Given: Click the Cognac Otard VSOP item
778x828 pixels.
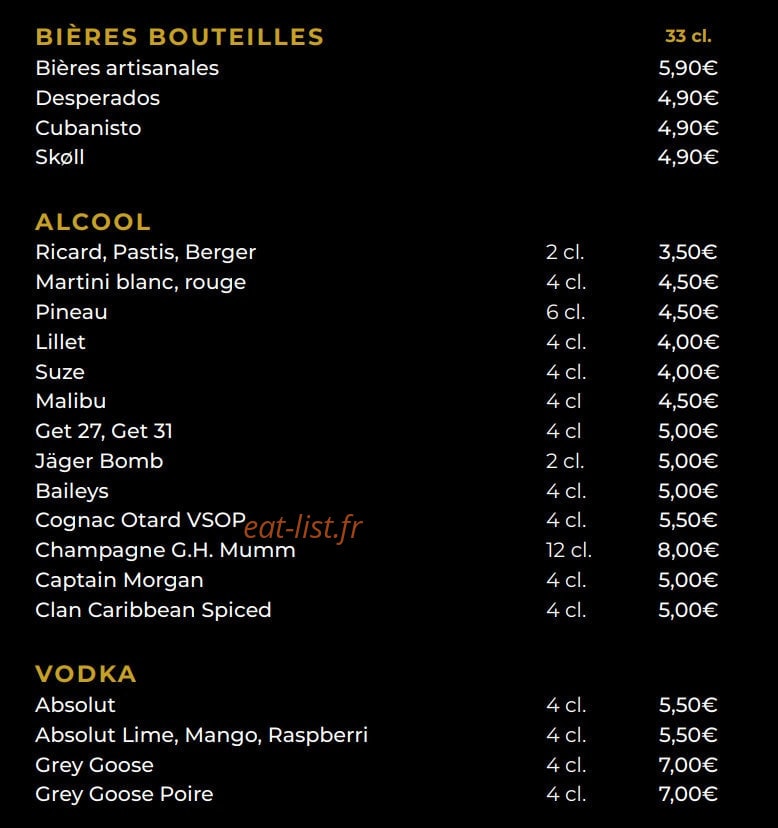Looking at the screenshot, I should click(x=140, y=520).
